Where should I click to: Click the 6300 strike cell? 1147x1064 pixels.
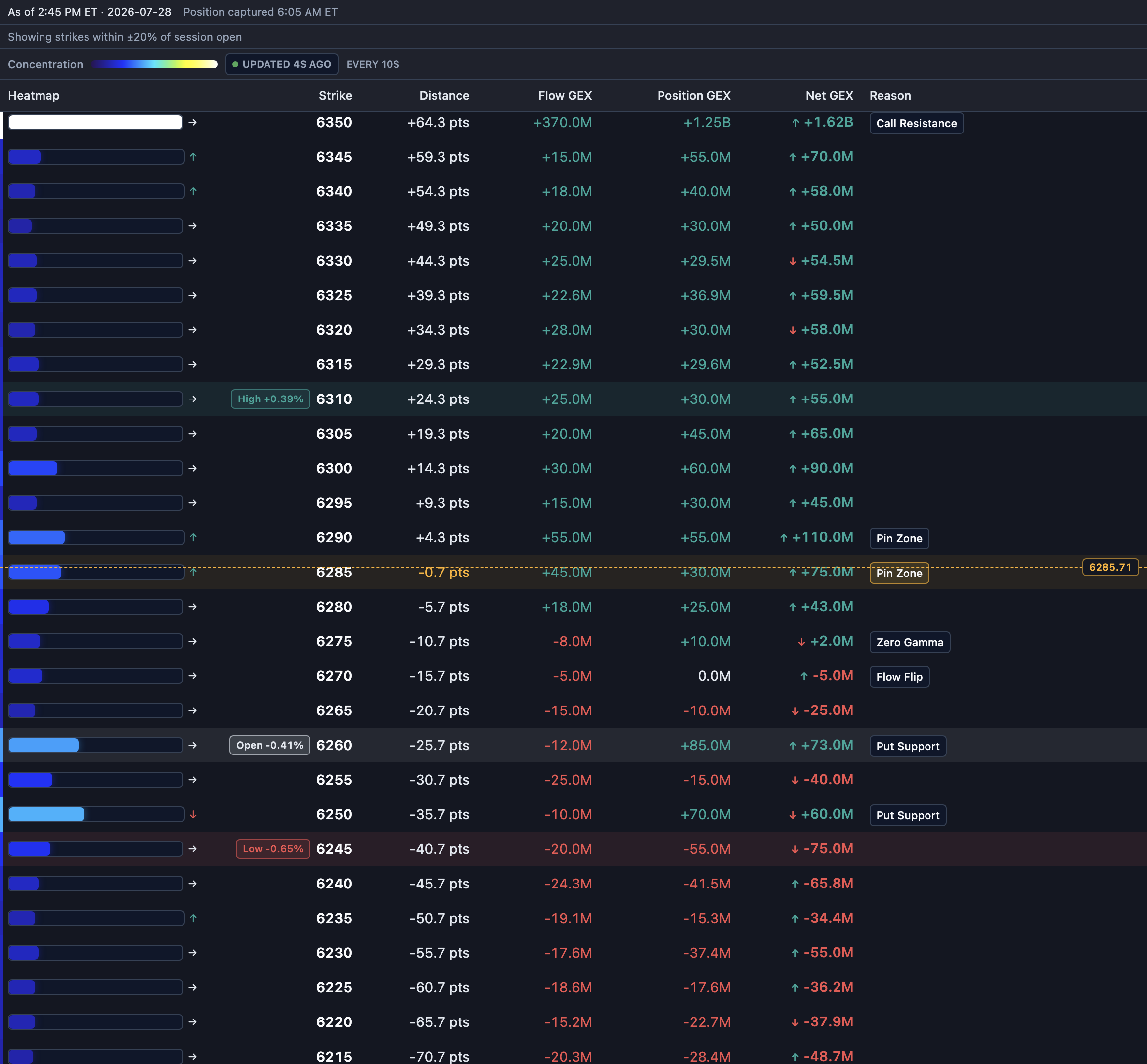[334, 468]
